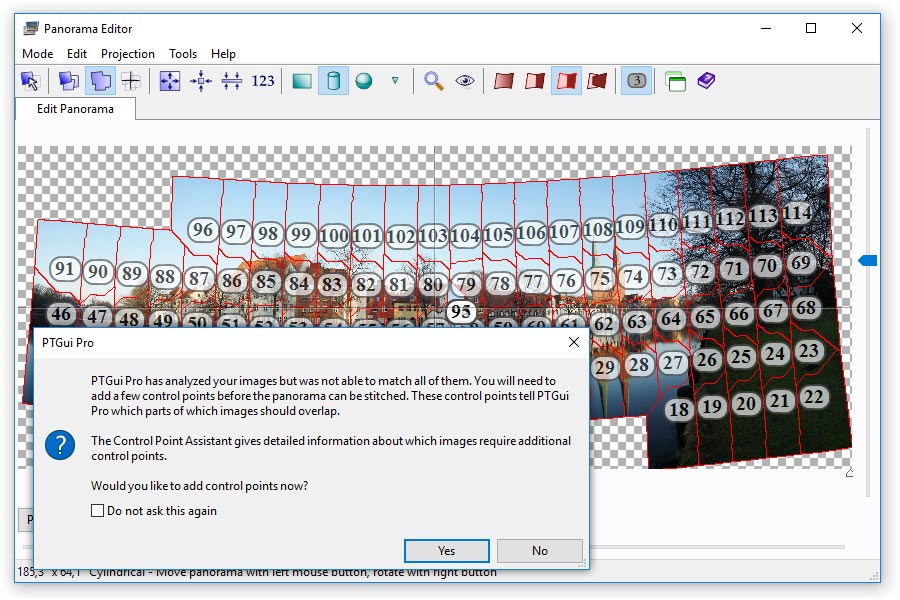Select image number 110 in the panorama
The image size is (900, 600).
663,224
